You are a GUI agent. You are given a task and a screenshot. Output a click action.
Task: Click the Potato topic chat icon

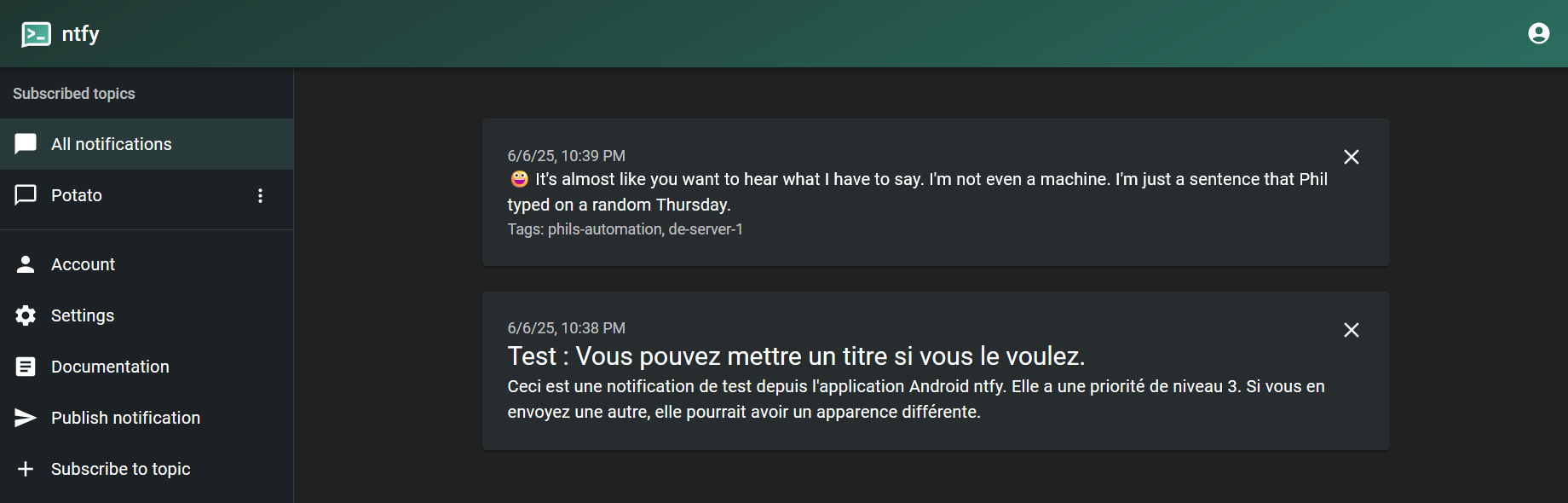tap(26, 195)
